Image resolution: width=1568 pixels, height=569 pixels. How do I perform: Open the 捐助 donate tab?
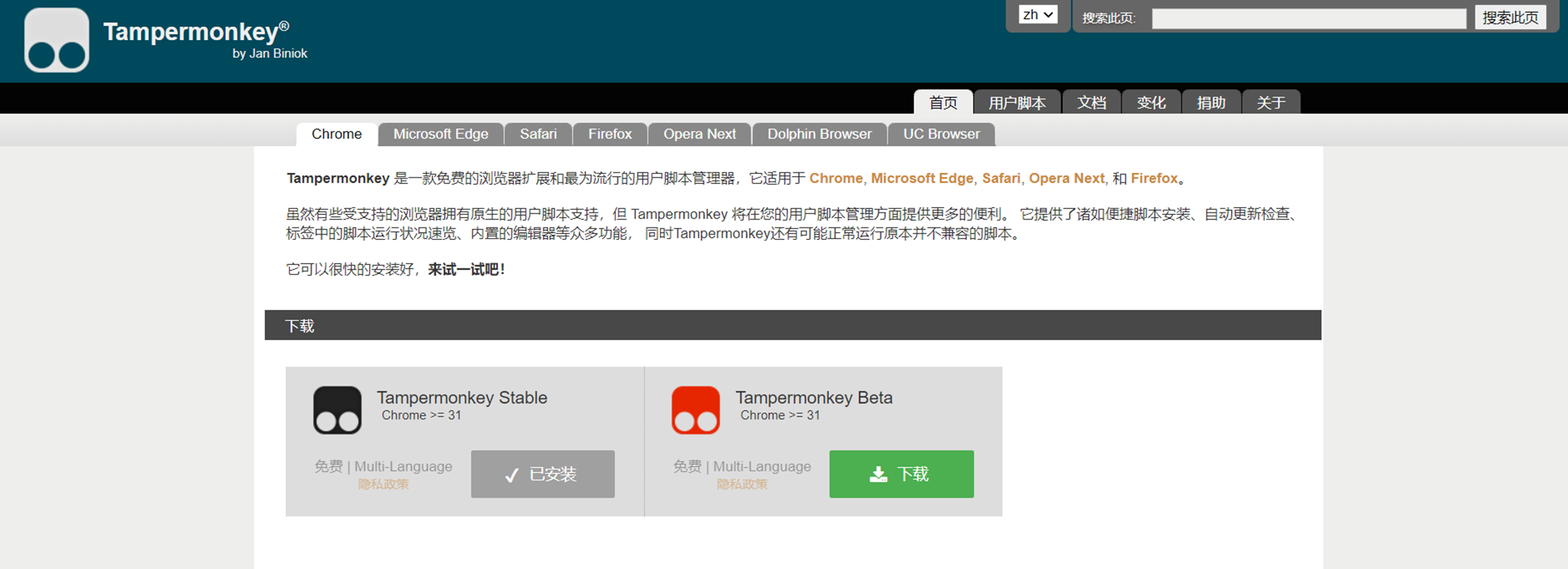[x=1211, y=103]
